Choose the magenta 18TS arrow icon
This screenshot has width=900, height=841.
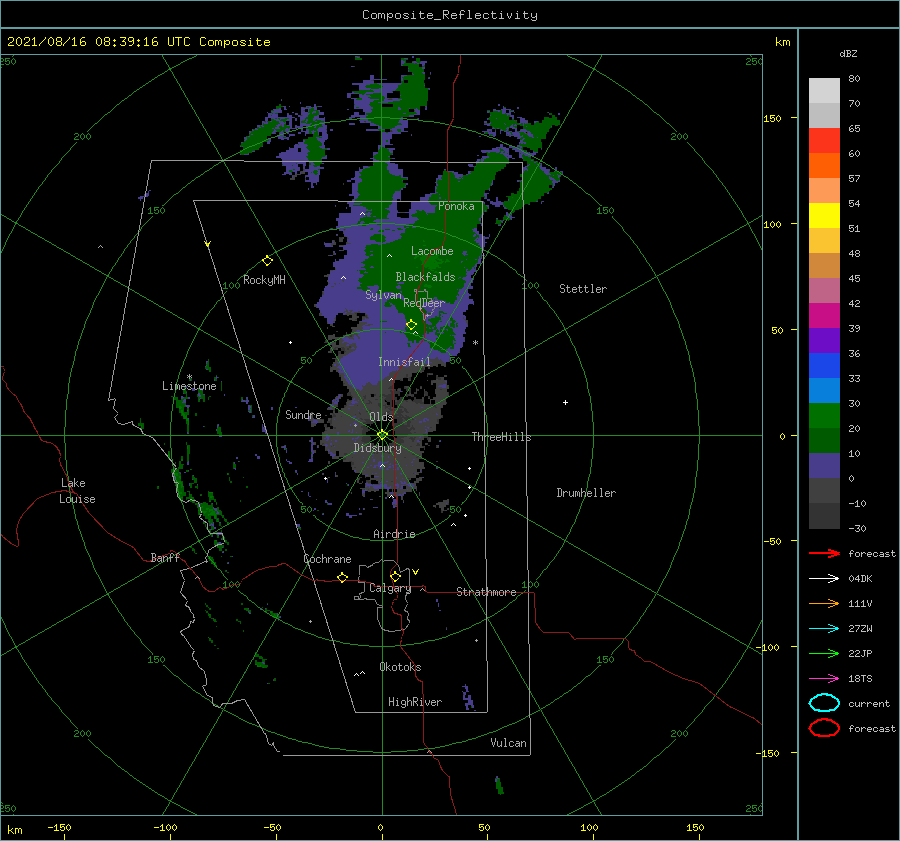[x=824, y=679]
